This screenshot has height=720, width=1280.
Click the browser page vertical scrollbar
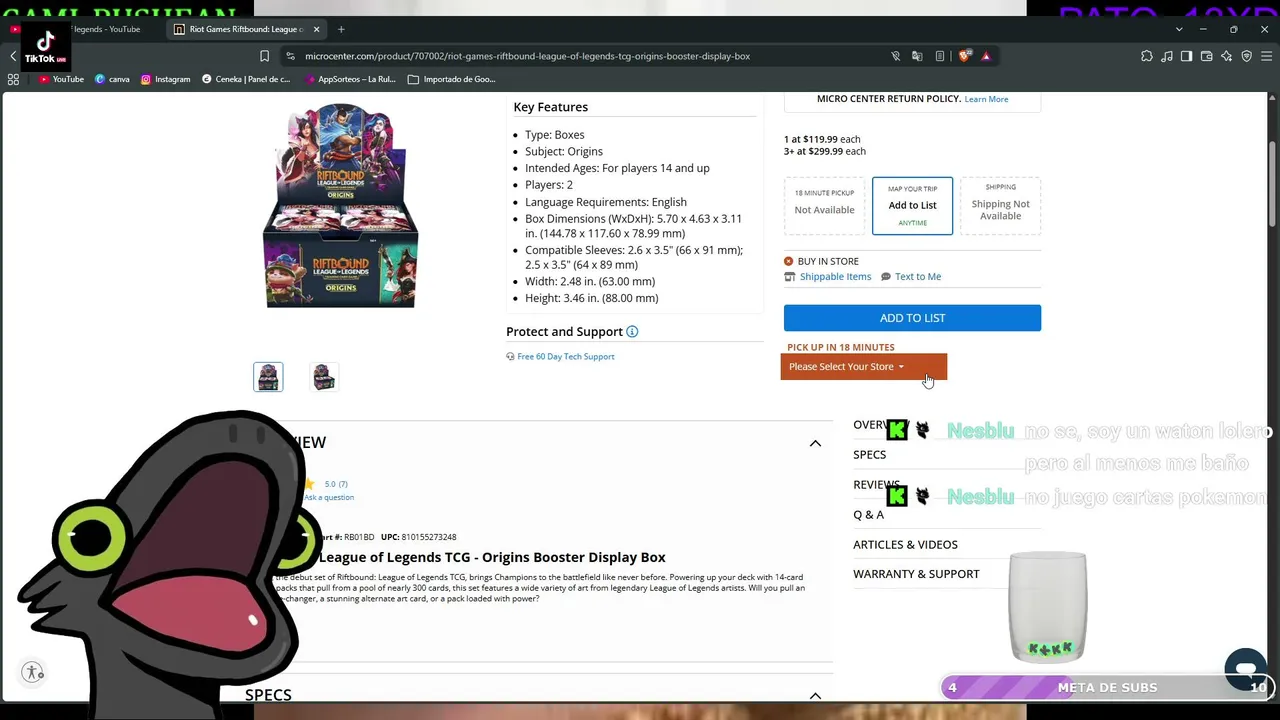[1273, 185]
